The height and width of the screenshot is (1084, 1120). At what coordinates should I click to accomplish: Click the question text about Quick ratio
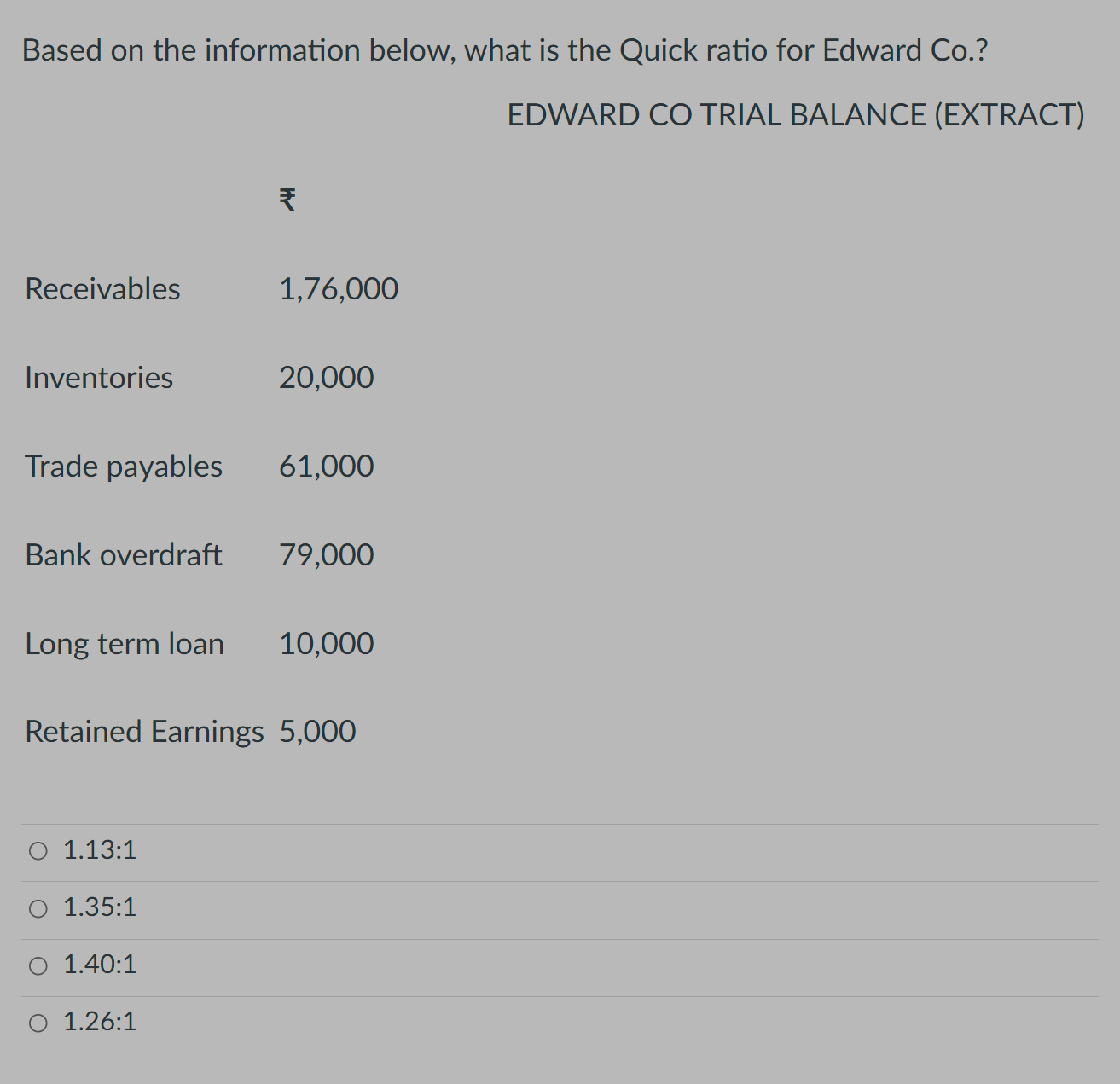point(504,49)
